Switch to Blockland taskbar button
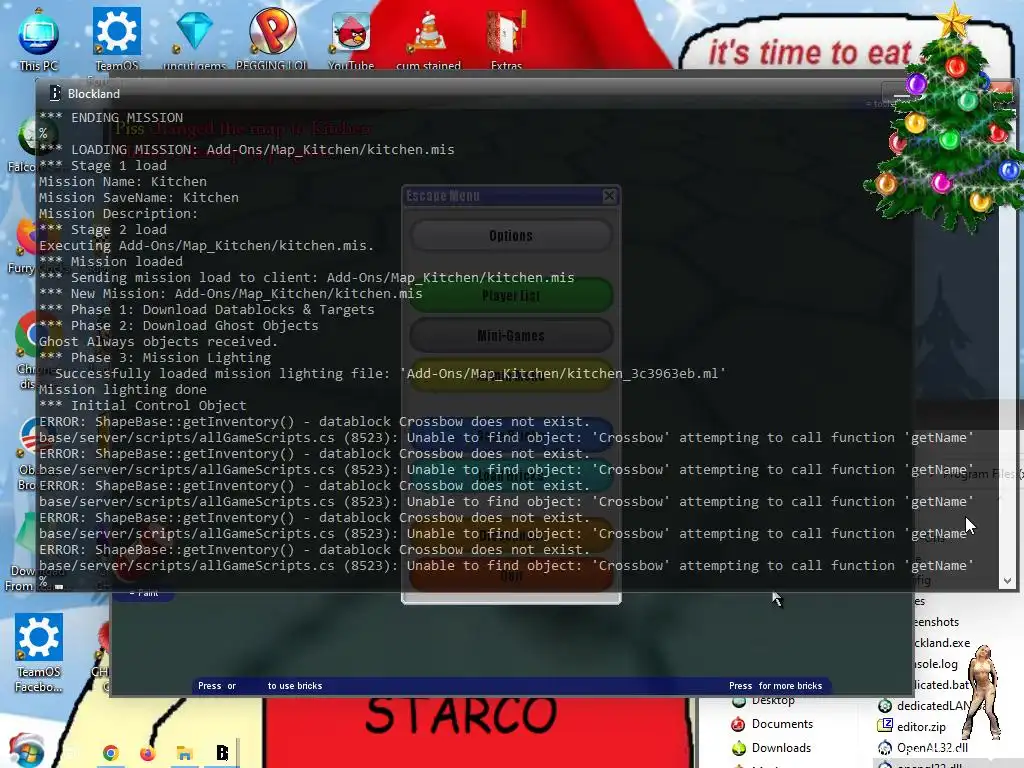Viewport: 1024px width, 768px height. click(222, 753)
